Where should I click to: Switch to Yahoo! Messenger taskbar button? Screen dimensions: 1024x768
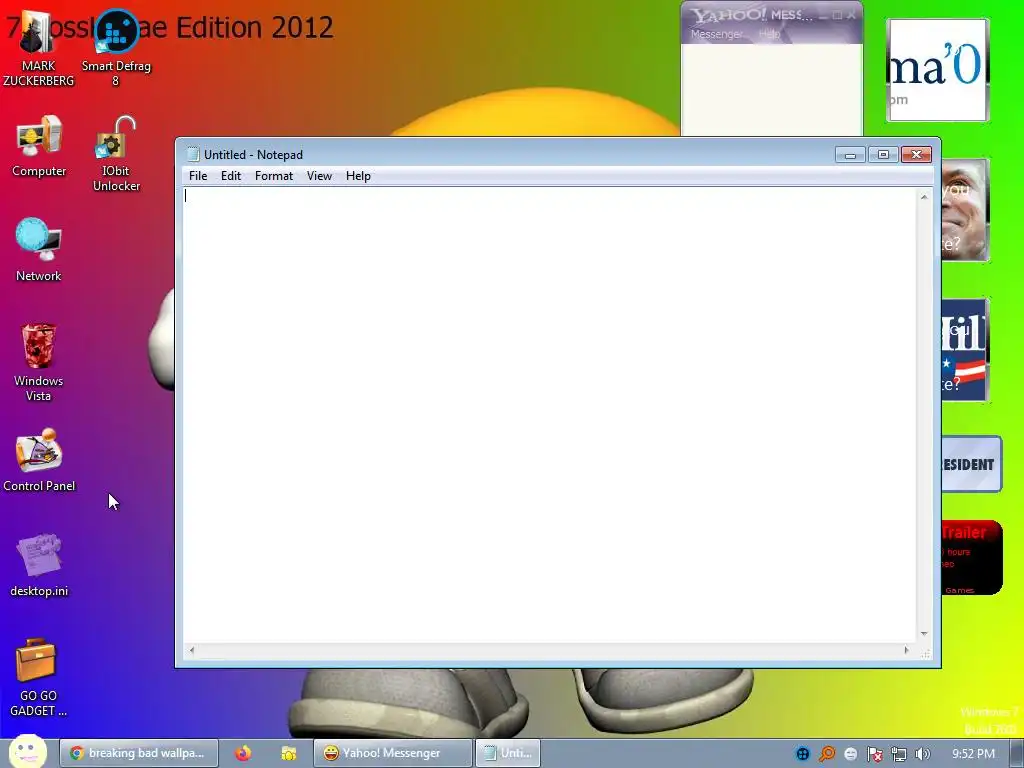point(392,753)
